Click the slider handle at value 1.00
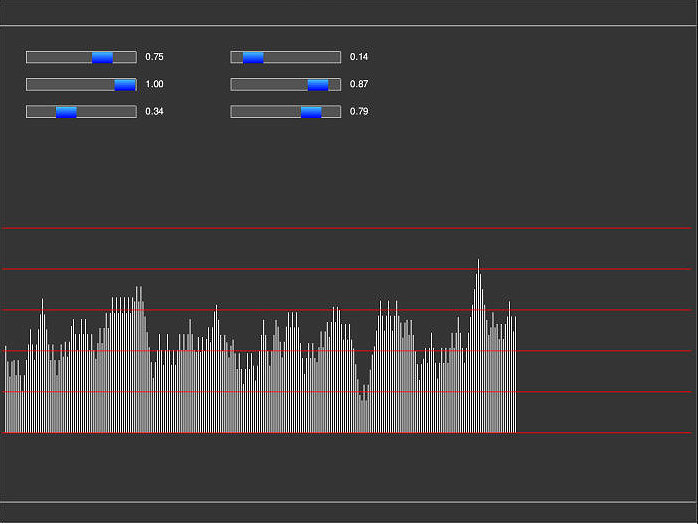The width and height of the screenshot is (698, 524). 125,85
